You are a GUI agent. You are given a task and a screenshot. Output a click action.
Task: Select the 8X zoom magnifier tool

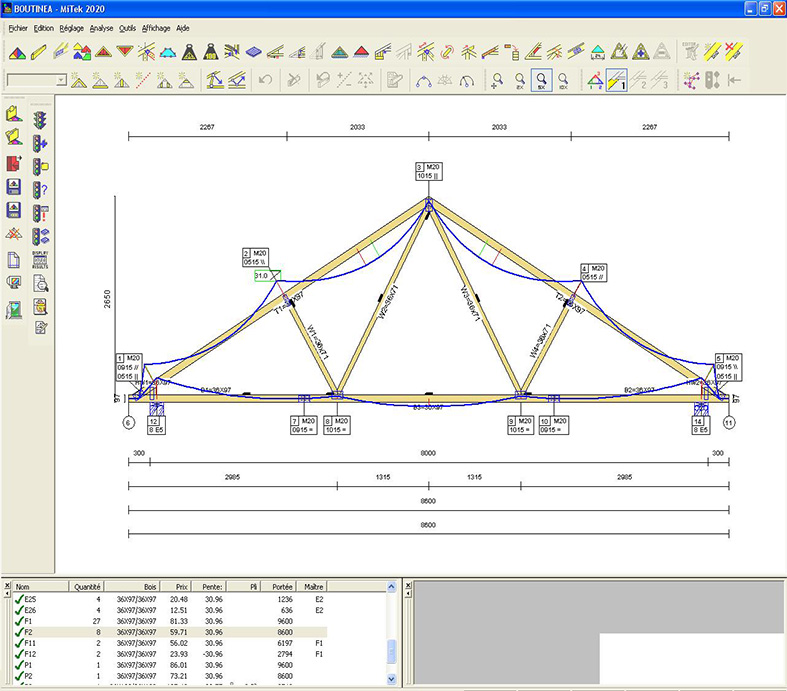[541, 80]
